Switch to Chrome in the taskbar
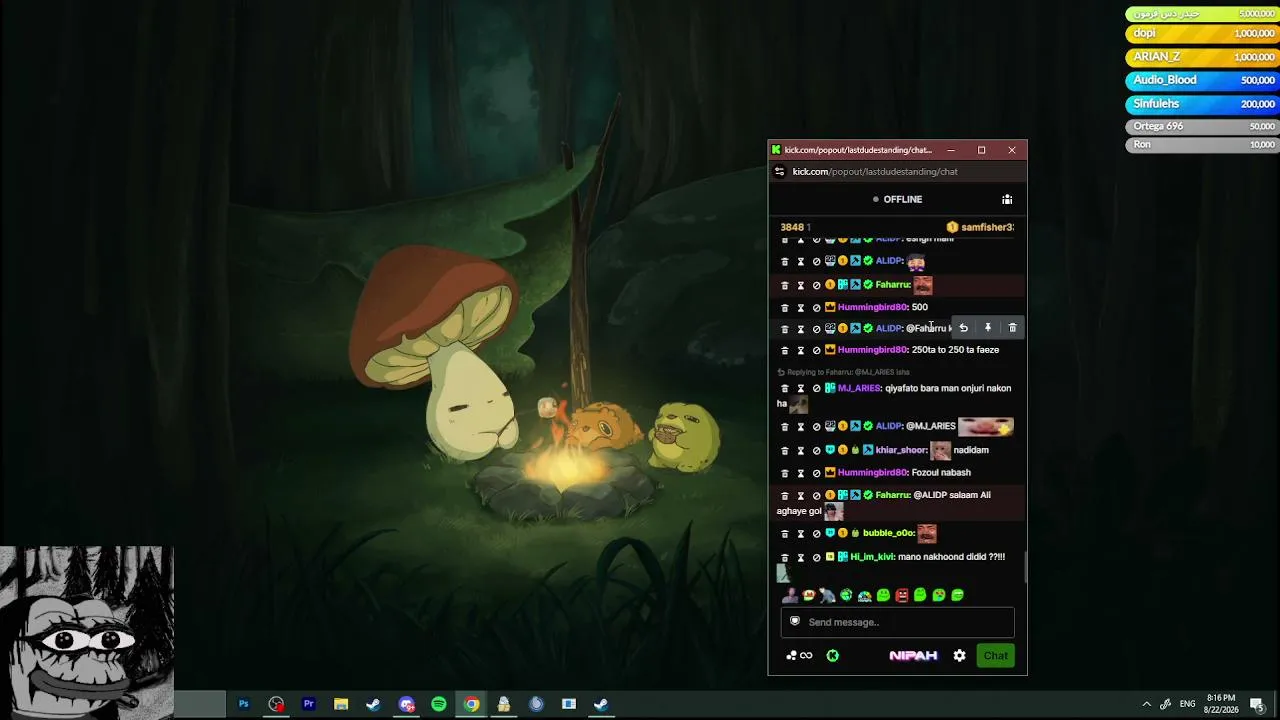Image resolution: width=1280 pixels, height=720 pixels. click(x=471, y=704)
